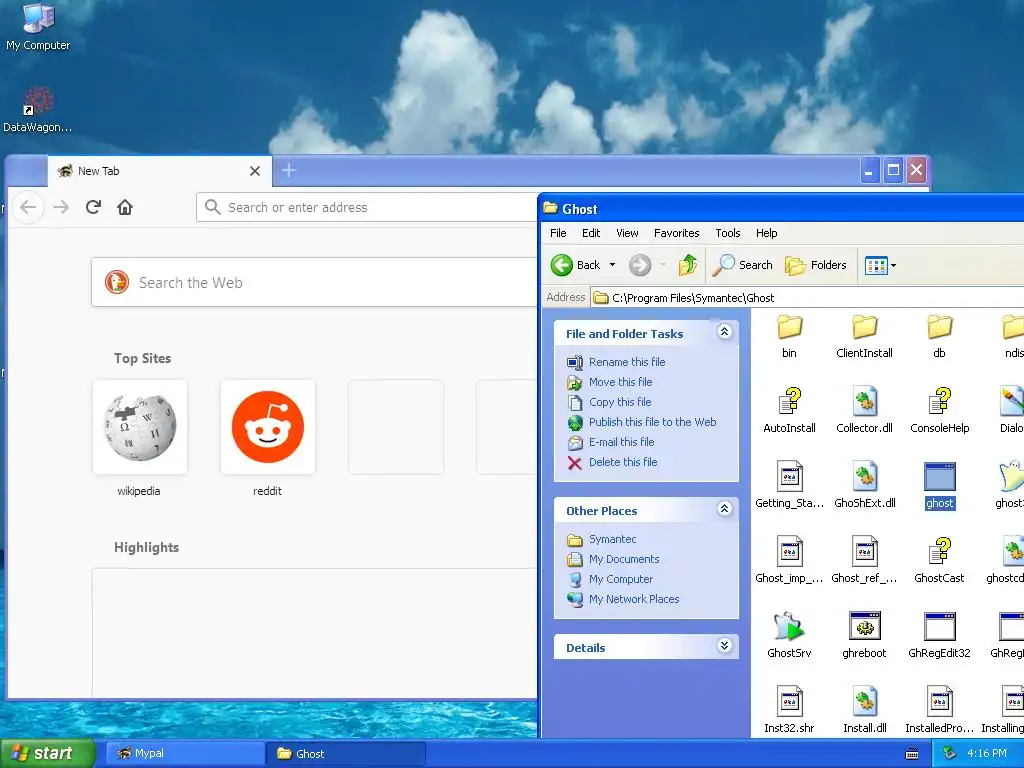This screenshot has width=1024, height=768.
Task: Click browser back arrow in Mypal
Action: coord(28,207)
